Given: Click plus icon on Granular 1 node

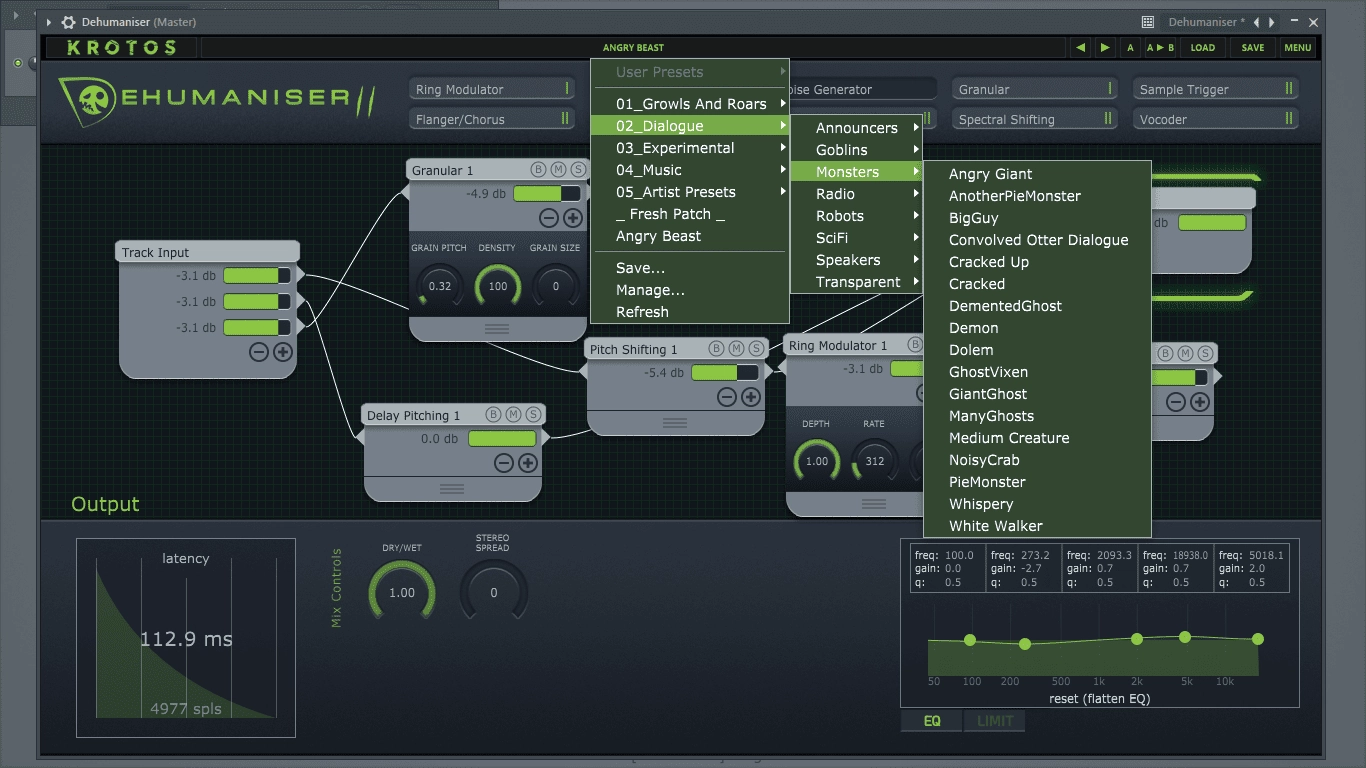Looking at the screenshot, I should point(572,218).
